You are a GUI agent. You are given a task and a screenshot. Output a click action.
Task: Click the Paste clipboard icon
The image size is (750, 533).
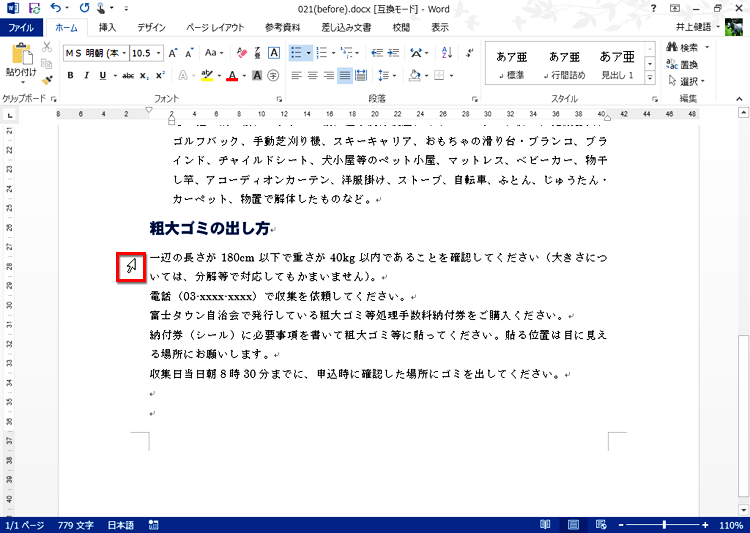(21, 54)
